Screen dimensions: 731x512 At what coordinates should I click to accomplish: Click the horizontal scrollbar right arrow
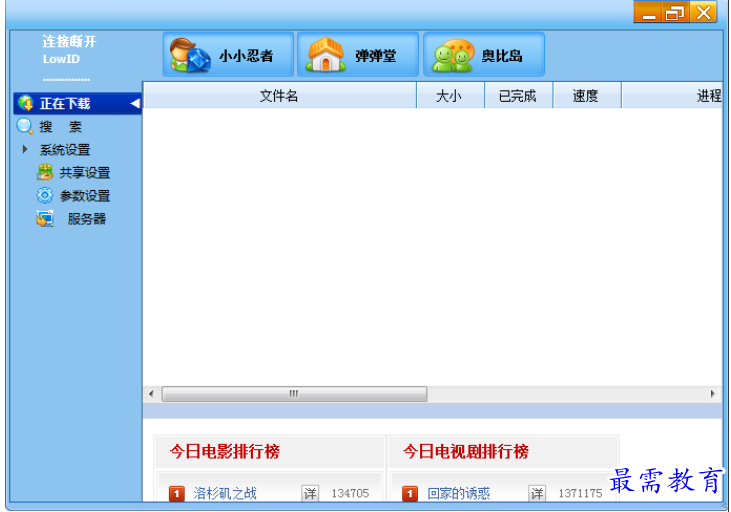coord(712,394)
